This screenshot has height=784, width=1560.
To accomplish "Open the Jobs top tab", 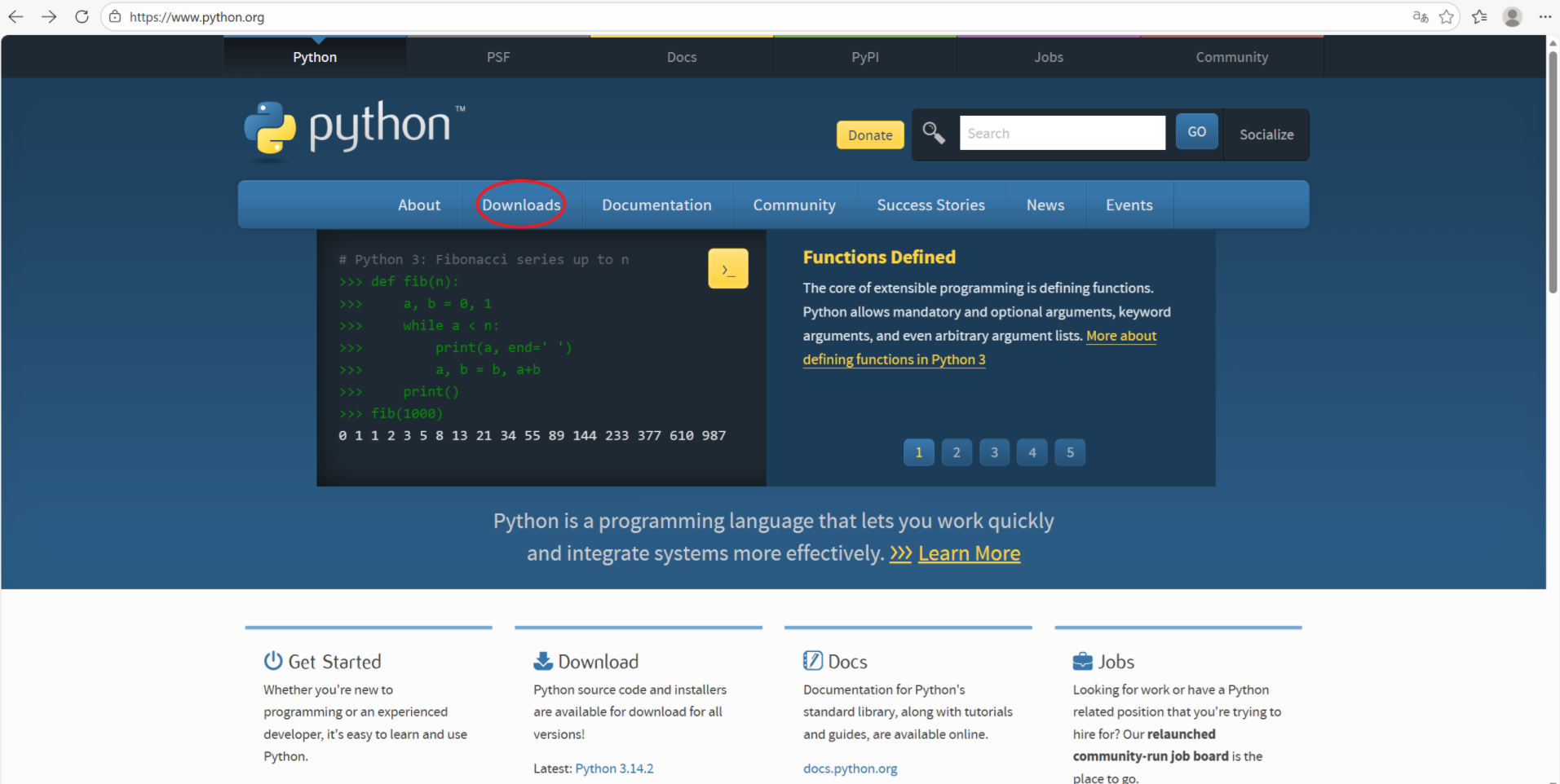I will click(1049, 57).
